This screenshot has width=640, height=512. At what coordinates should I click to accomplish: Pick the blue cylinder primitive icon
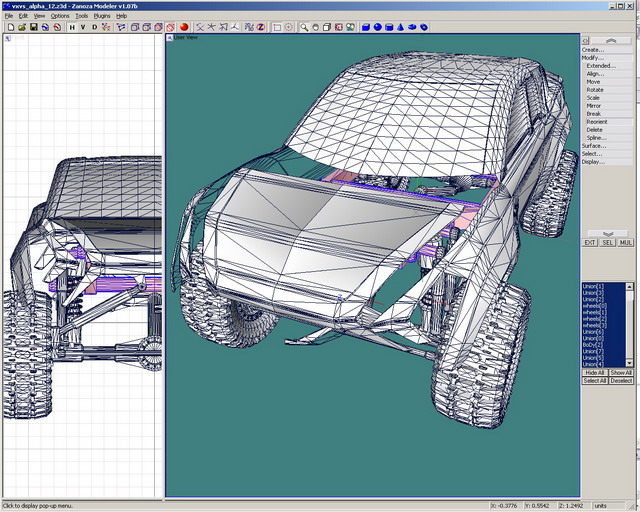(x=389, y=27)
